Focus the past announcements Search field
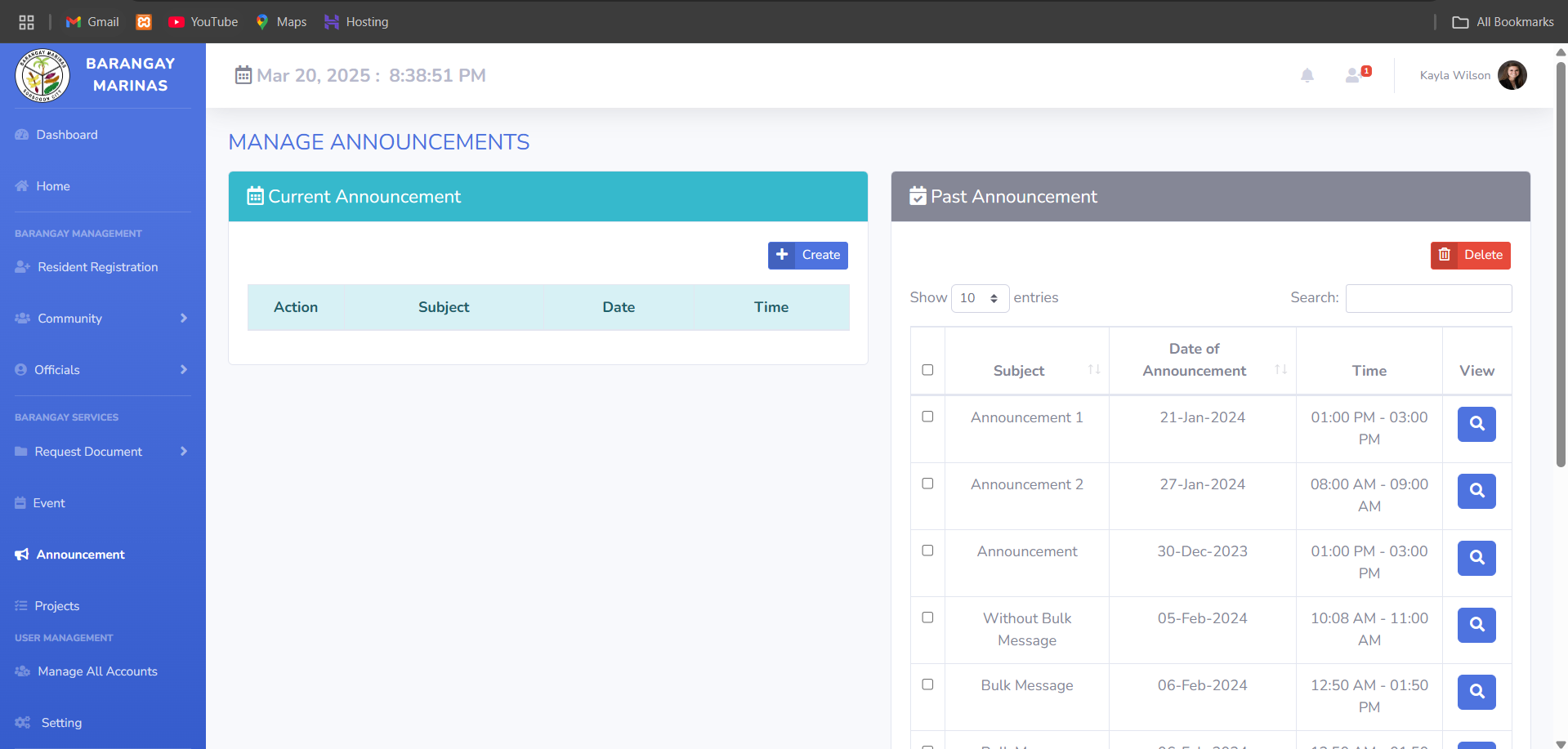Image resolution: width=1568 pixels, height=749 pixels. (x=1427, y=298)
